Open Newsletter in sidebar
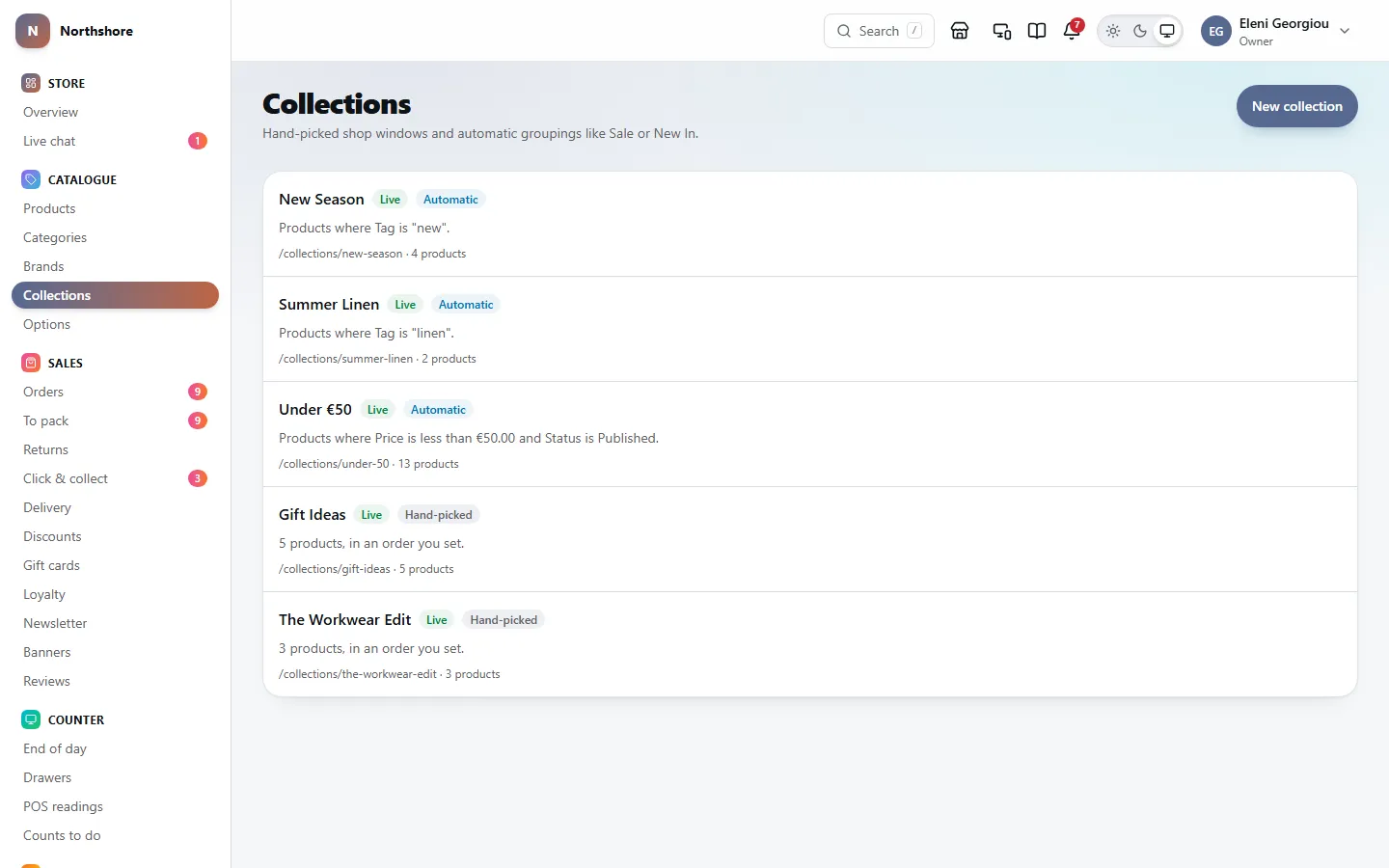Viewport: 1389px width, 868px height. point(115,623)
